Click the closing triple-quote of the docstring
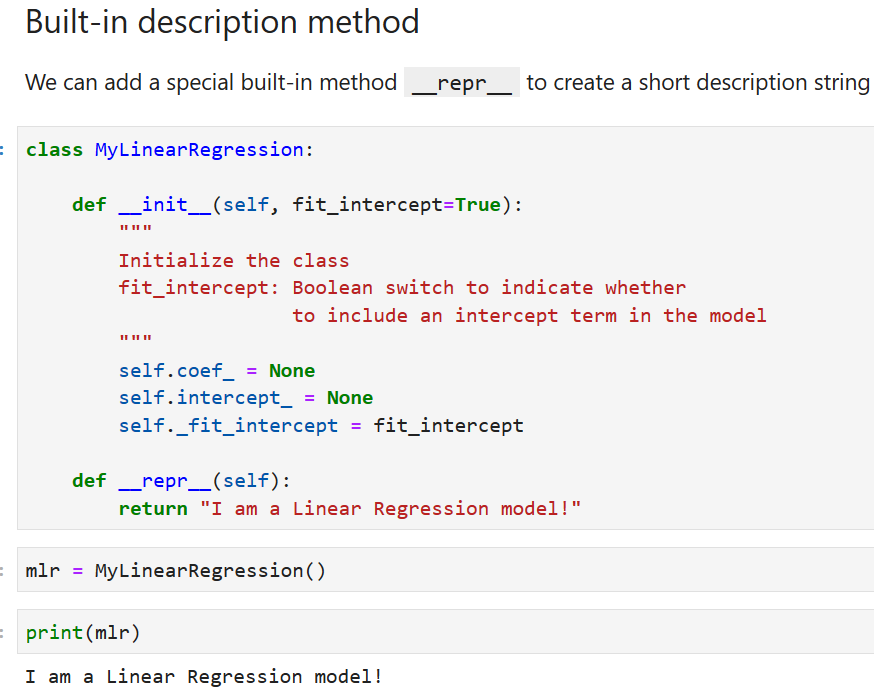The width and height of the screenshot is (874, 693). coord(135,340)
